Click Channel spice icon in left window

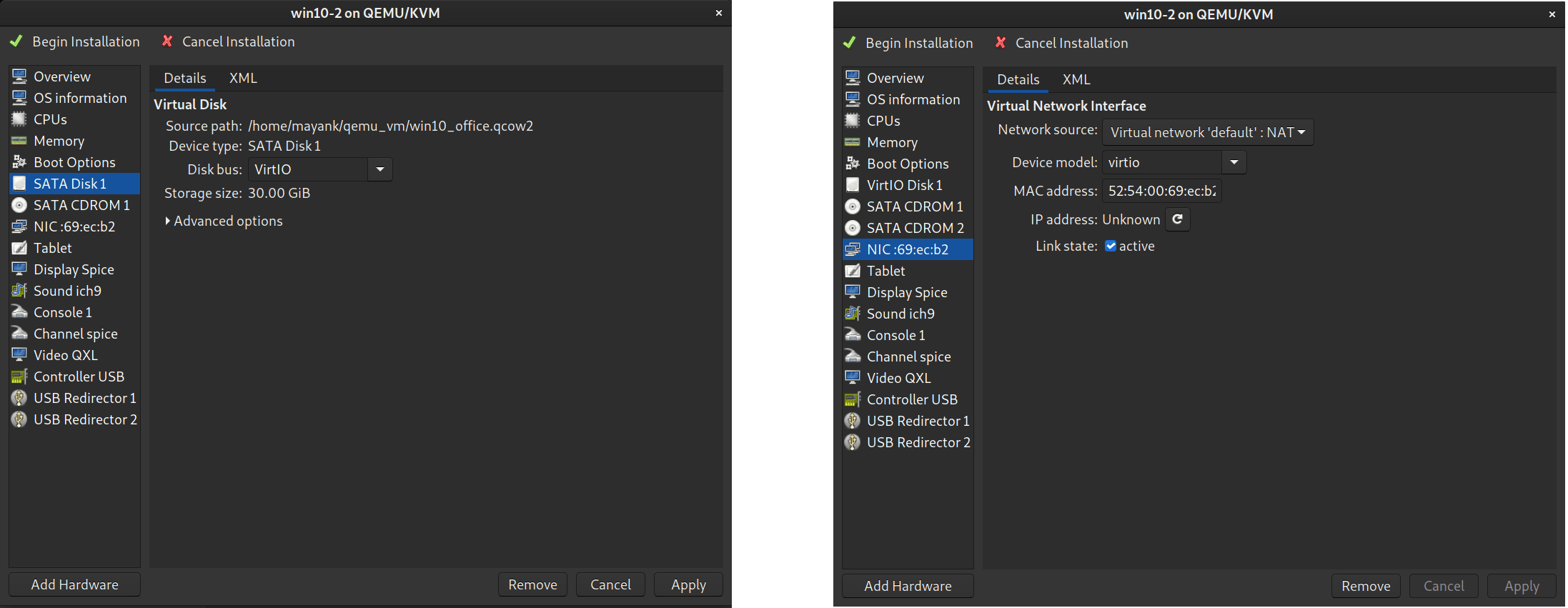click(19, 334)
